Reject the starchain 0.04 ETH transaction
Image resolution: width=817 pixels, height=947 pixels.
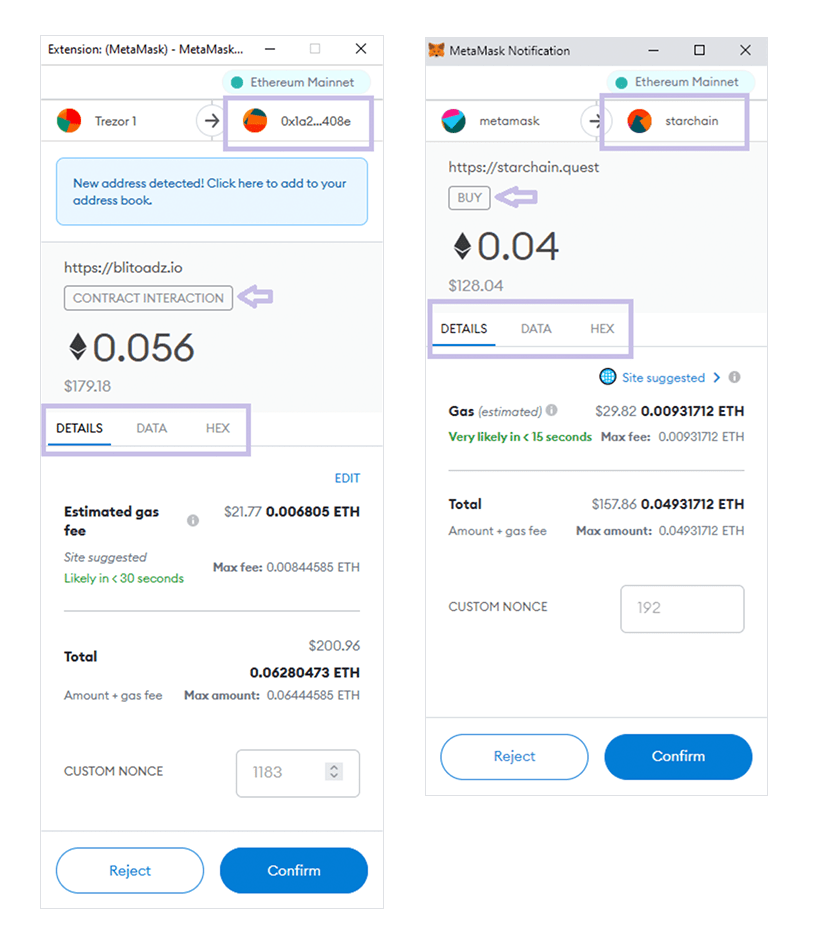[x=514, y=756]
